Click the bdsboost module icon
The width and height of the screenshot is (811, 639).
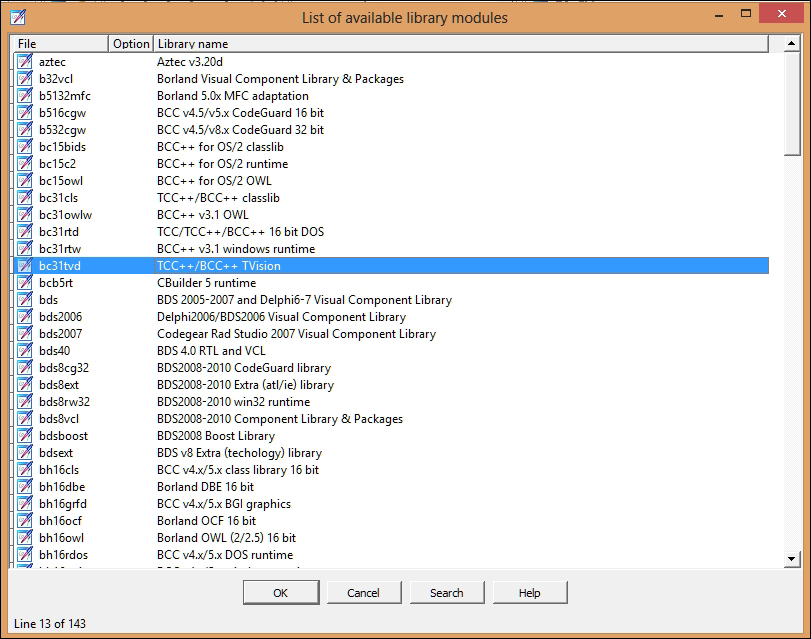point(24,436)
